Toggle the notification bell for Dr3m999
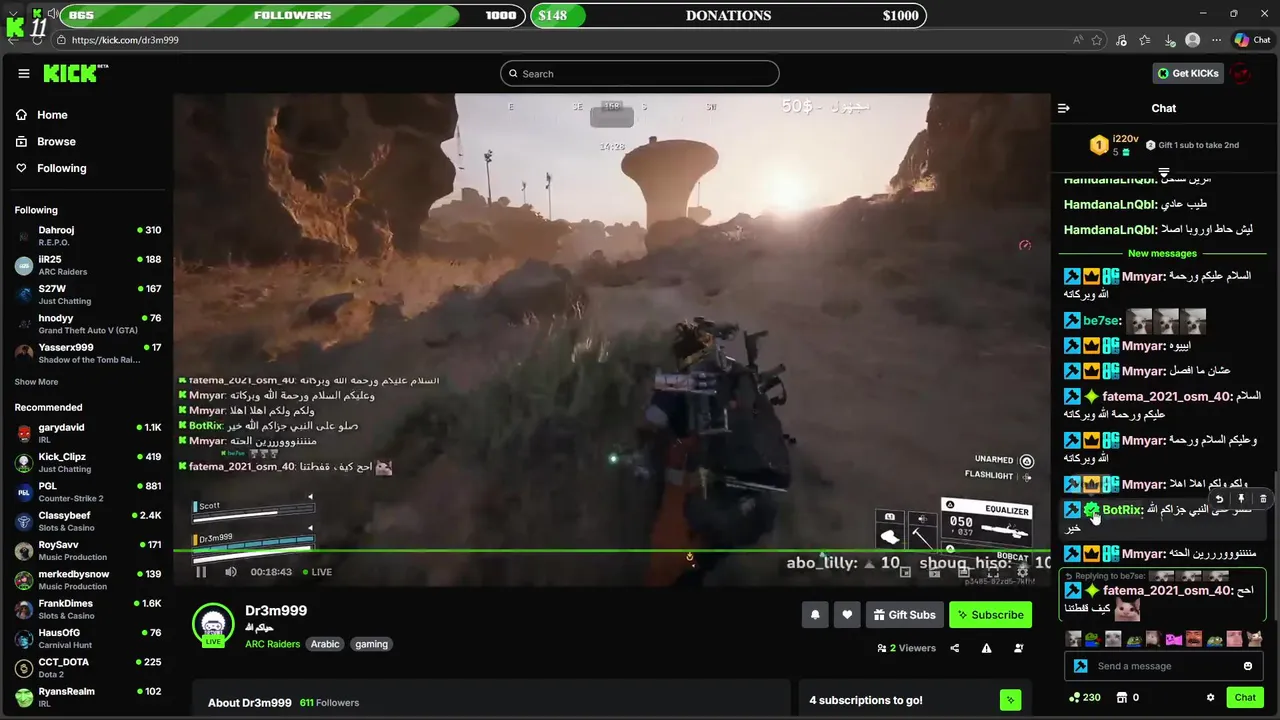Screen dimensions: 1280x720 coord(815,615)
